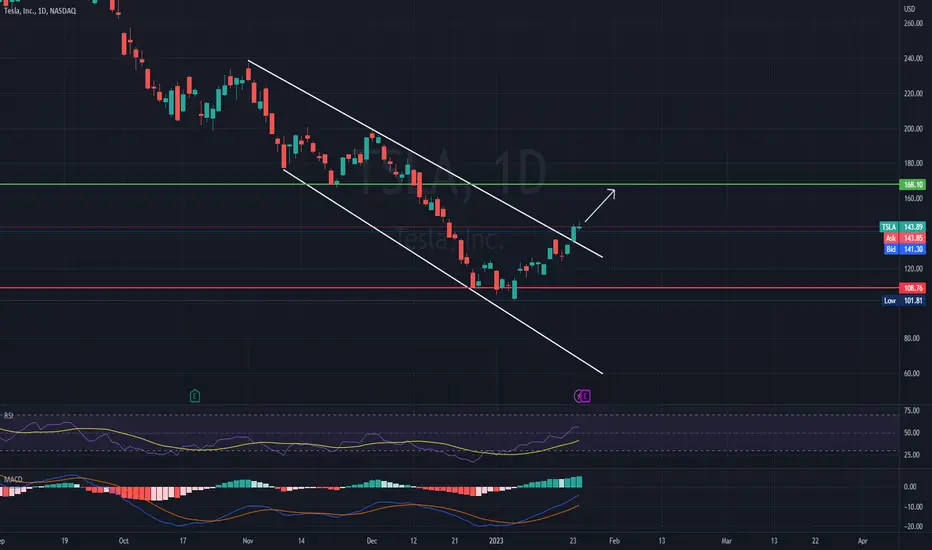Click the 2023 label on time axis
The image size is (932, 550).
496,541
